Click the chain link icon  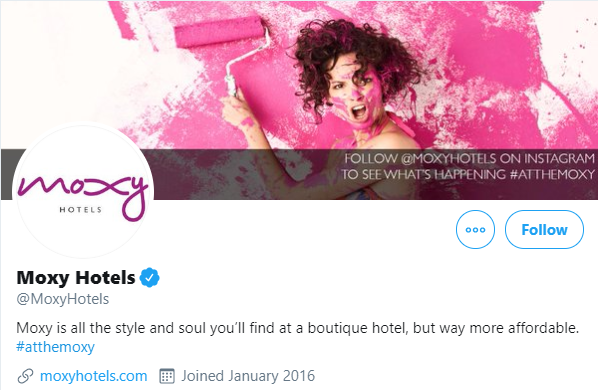pyautogui.click(x=26, y=376)
